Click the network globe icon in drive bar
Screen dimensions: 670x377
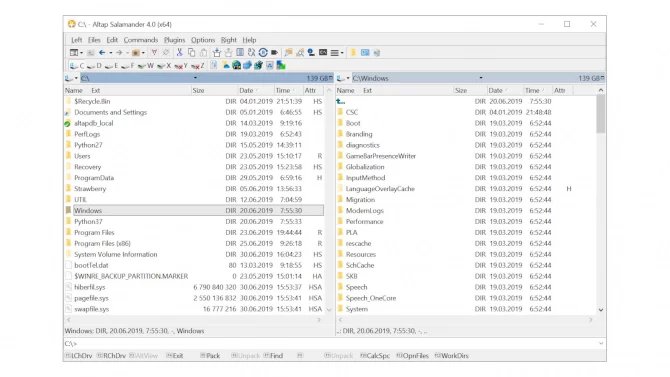pyautogui.click(x=236, y=65)
